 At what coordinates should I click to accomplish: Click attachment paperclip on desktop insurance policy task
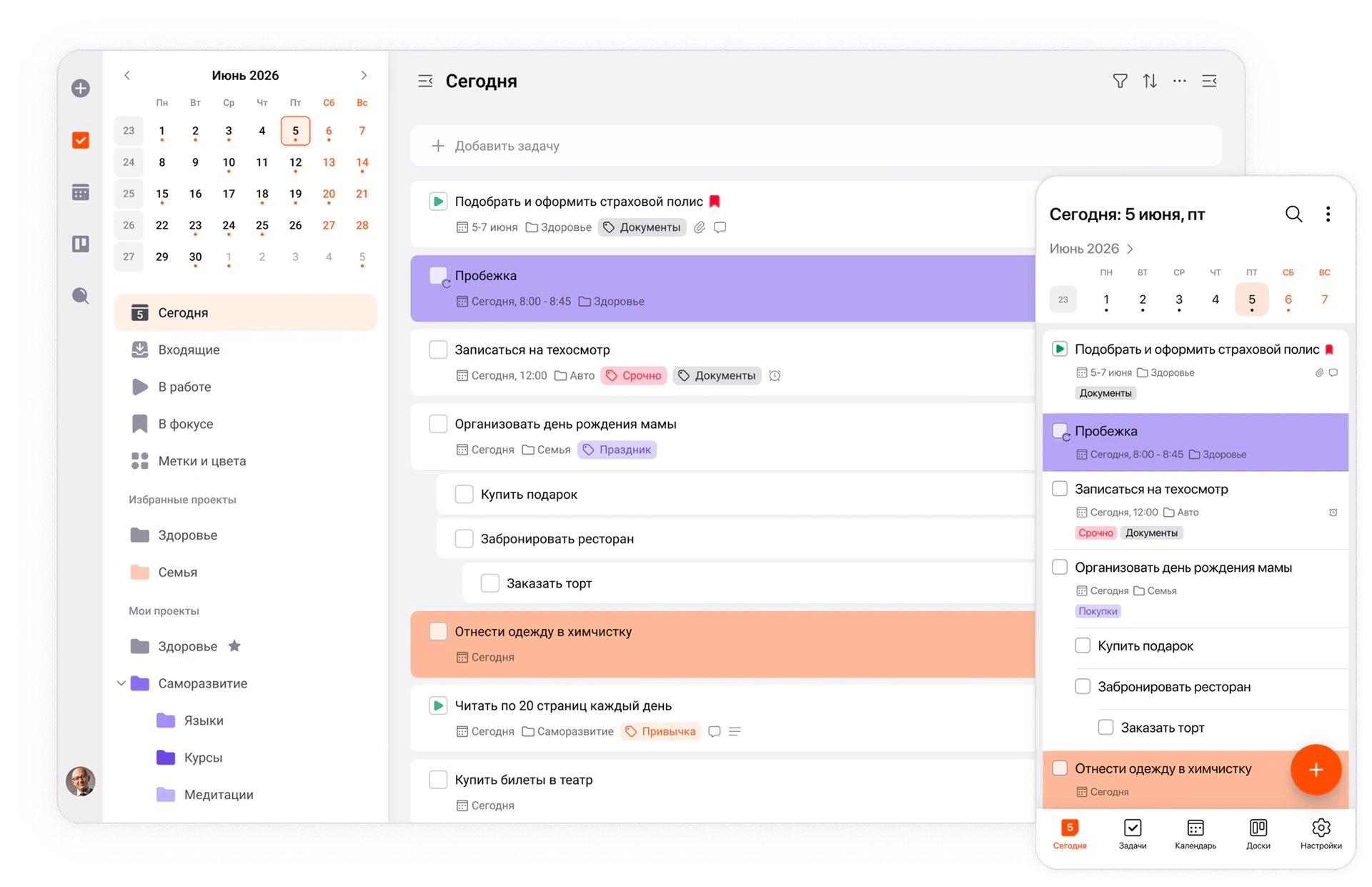[700, 227]
